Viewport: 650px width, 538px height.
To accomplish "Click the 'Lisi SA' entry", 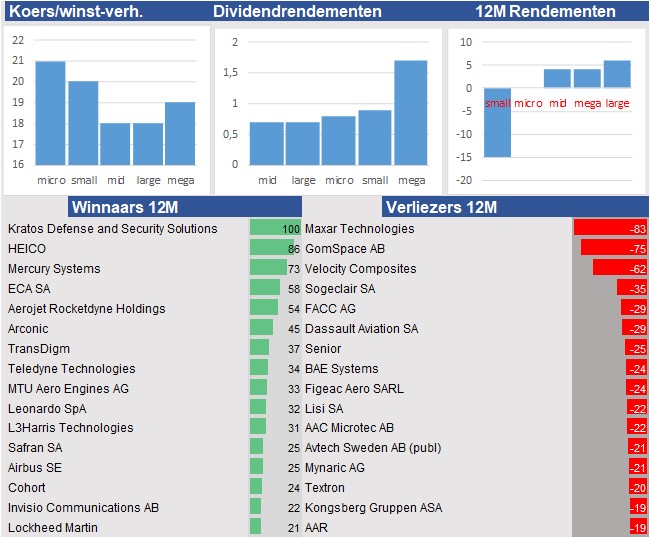I will point(324,409).
